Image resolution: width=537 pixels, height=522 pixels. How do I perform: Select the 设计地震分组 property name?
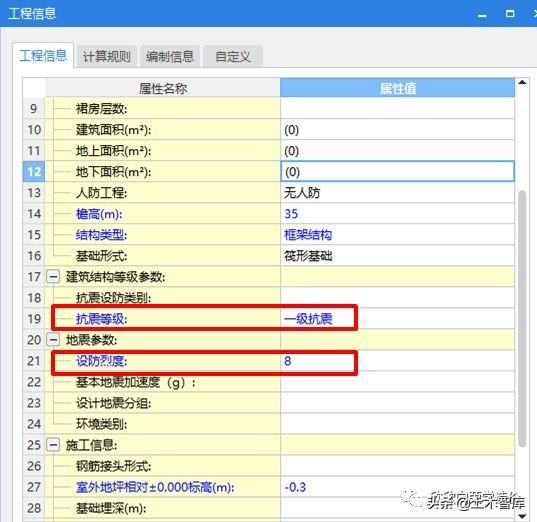tap(113, 403)
